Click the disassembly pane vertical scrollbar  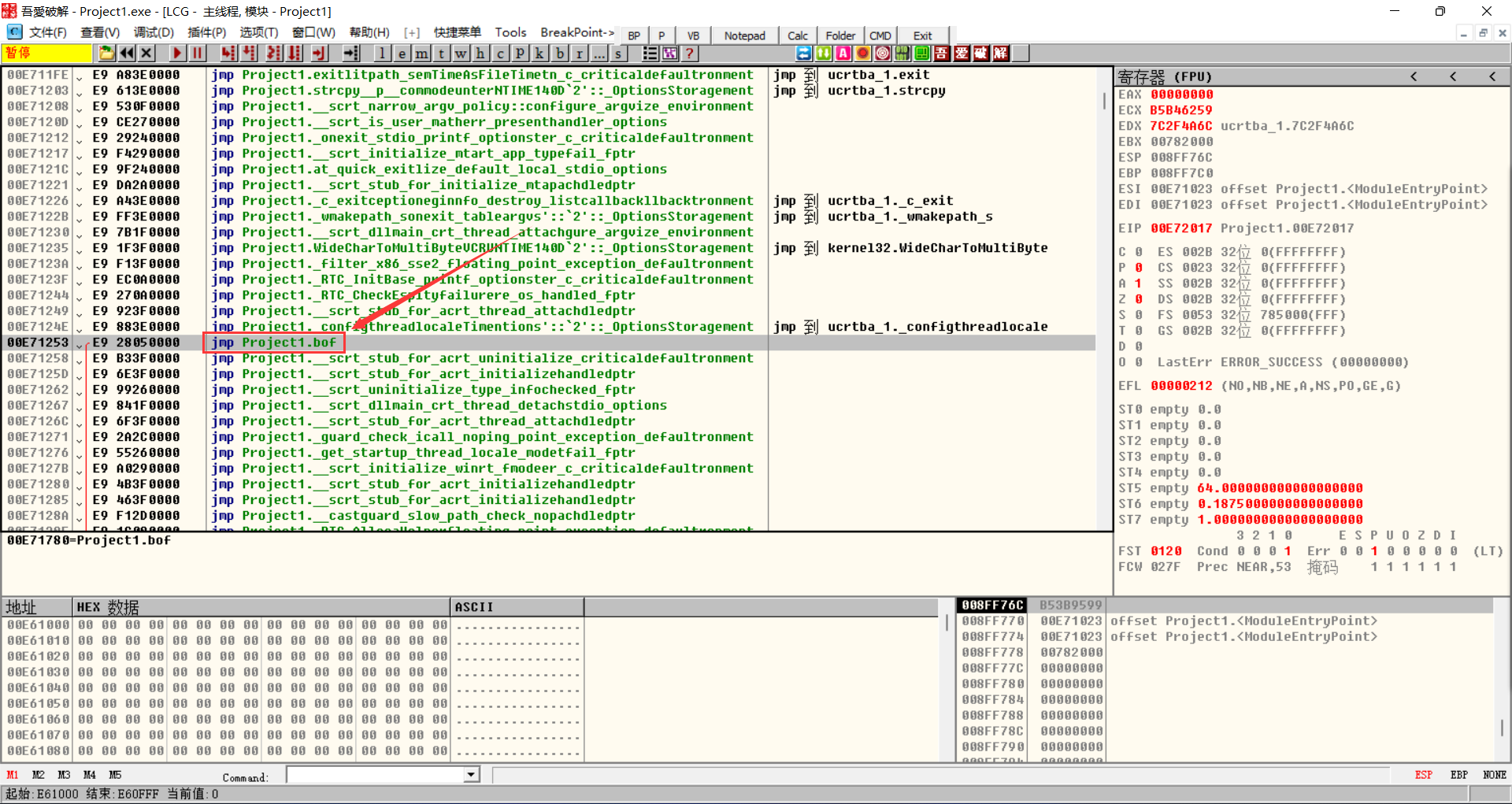[x=1105, y=298]
